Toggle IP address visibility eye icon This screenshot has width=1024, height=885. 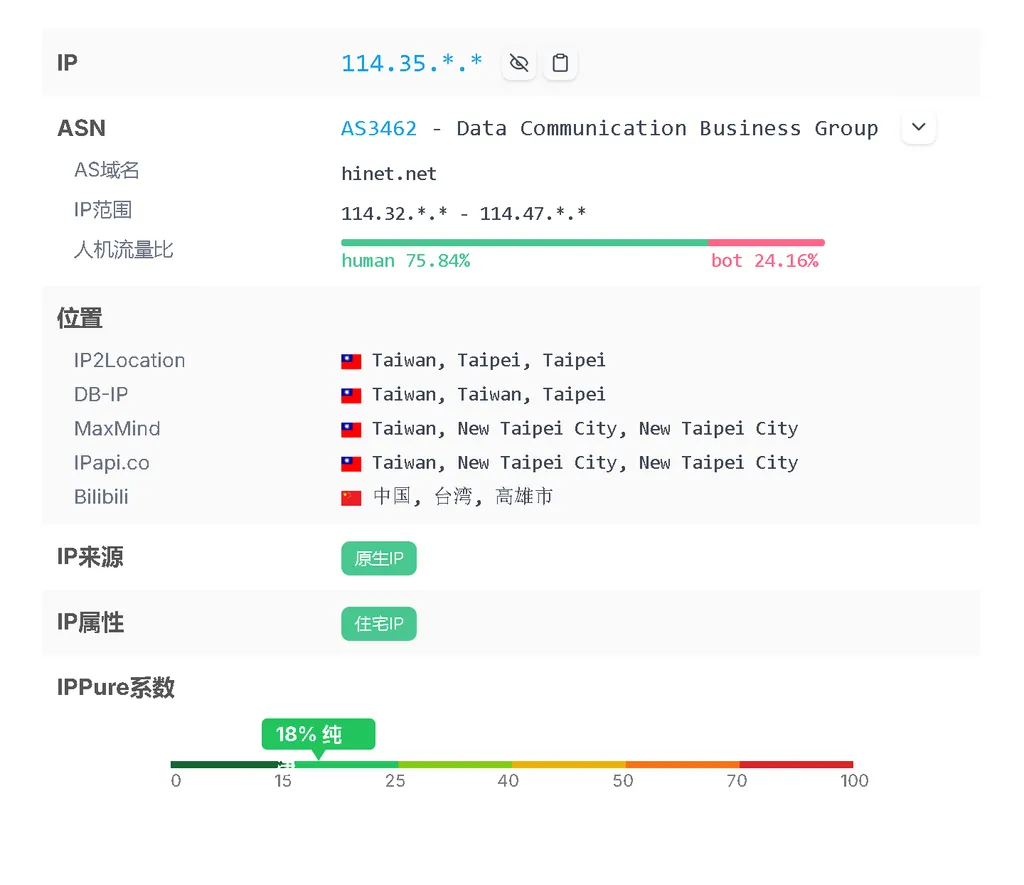[518, 63]
